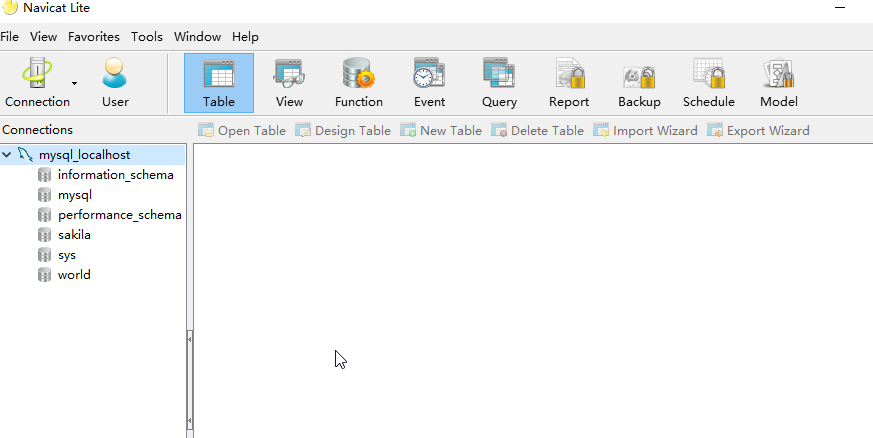Open the User management icon

115,82
